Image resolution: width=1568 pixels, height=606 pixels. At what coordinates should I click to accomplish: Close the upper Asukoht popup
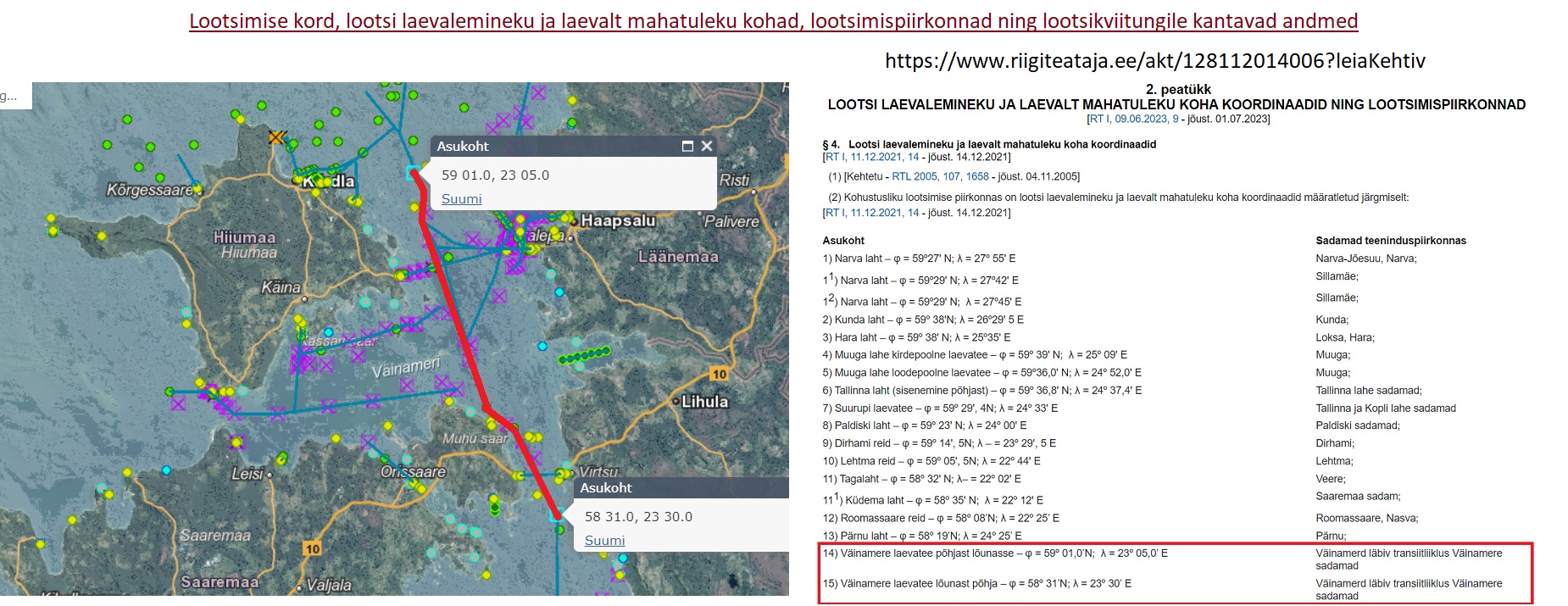point(707,146)
